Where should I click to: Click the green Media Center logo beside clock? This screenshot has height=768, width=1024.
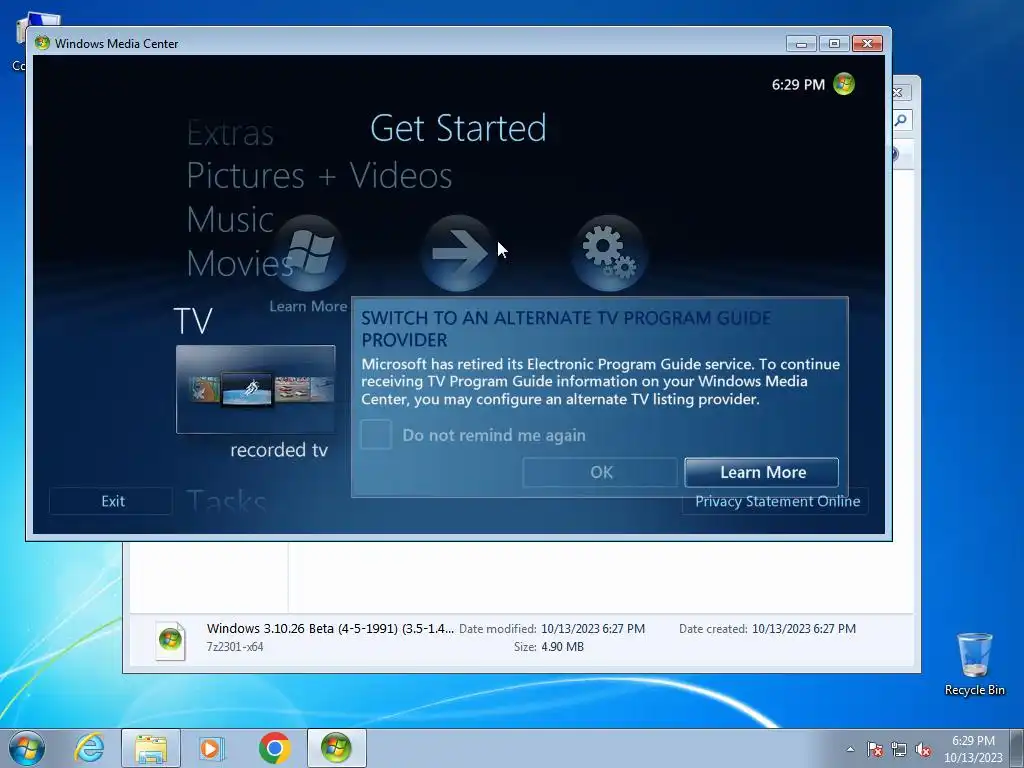[x=844, y=84]
